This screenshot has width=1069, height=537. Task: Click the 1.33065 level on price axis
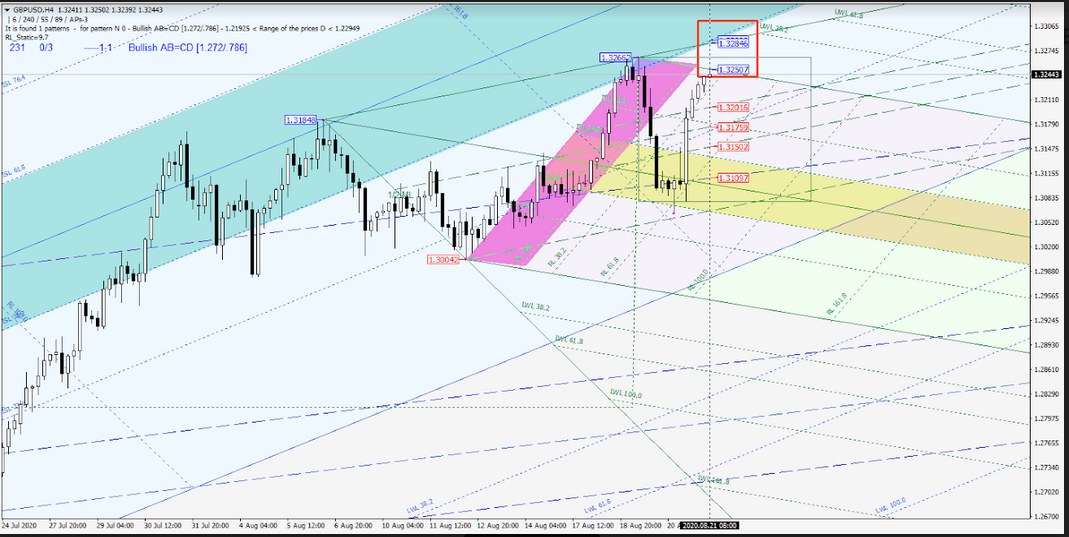click(x=1047, y=26)
